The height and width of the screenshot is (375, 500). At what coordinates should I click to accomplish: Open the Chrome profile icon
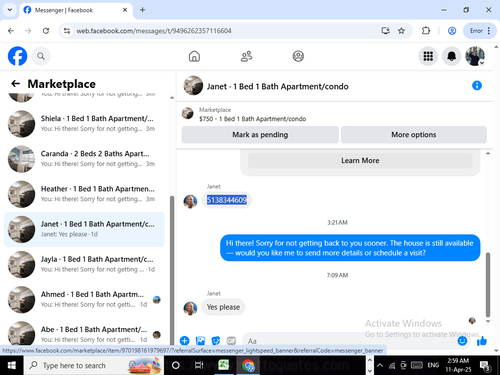click(x=452, y=31)
